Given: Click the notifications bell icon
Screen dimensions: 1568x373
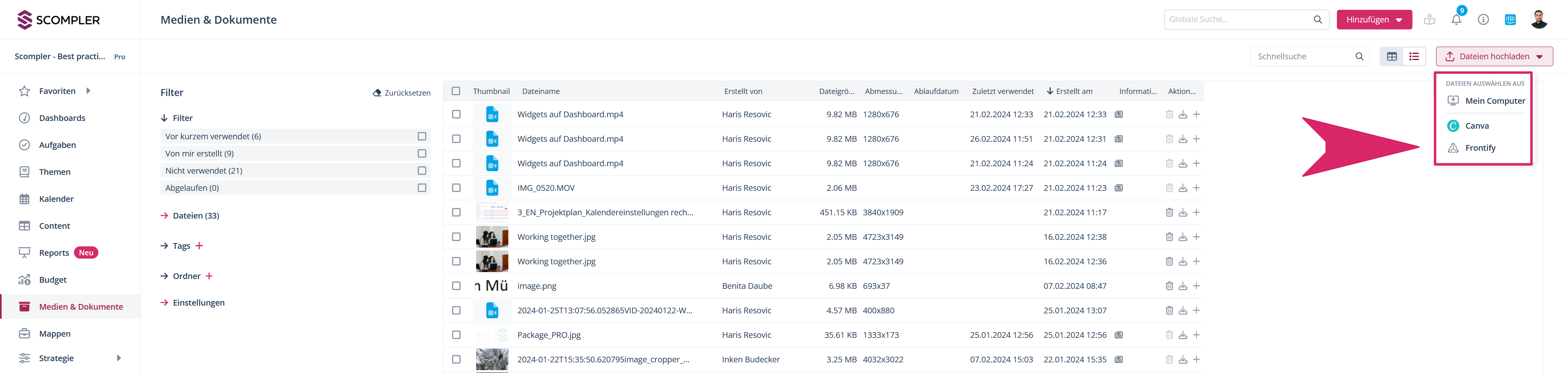Looking at the screenshot, I should click(x=1456, y=20).
